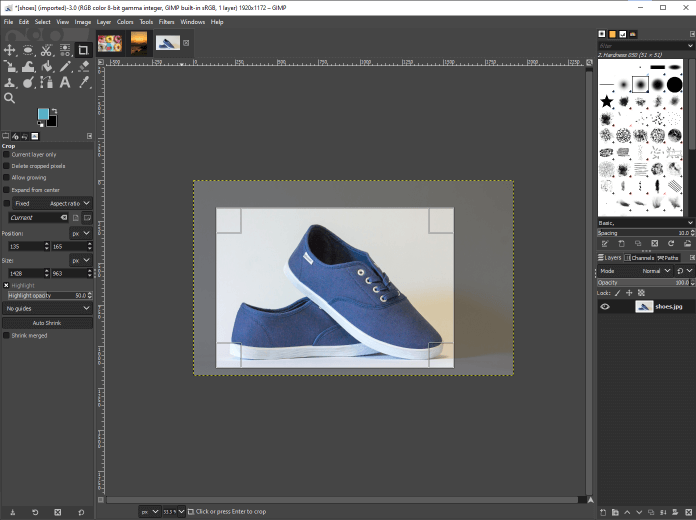This screenshot has width=696, height=520.
Task: Open the status bar unit px dropdown
Action: tap(149, 512)
